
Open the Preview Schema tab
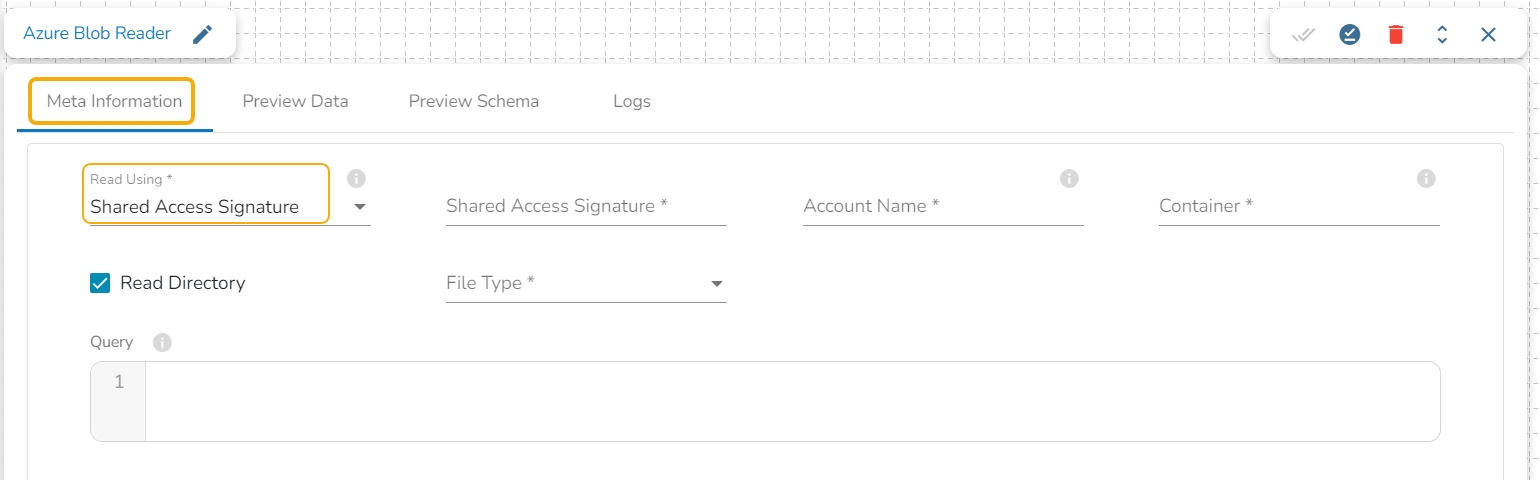pos(474,101)
